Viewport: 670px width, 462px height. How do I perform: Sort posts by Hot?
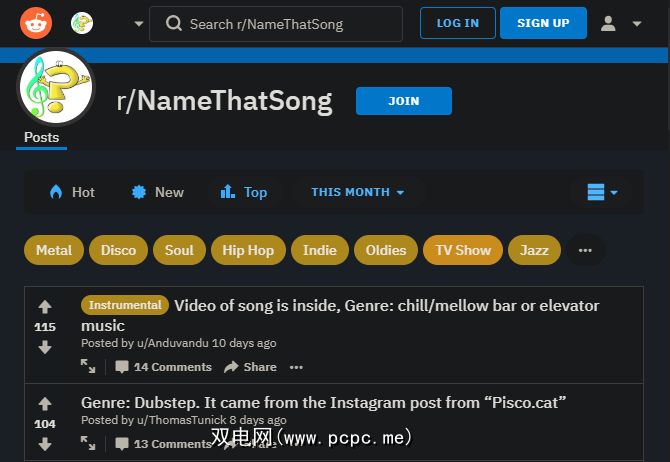pyautogui.click(x=71, y=192)
